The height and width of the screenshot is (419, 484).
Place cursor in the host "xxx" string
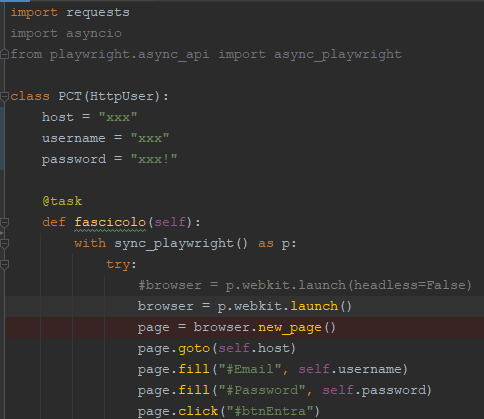tap(118, 117)
